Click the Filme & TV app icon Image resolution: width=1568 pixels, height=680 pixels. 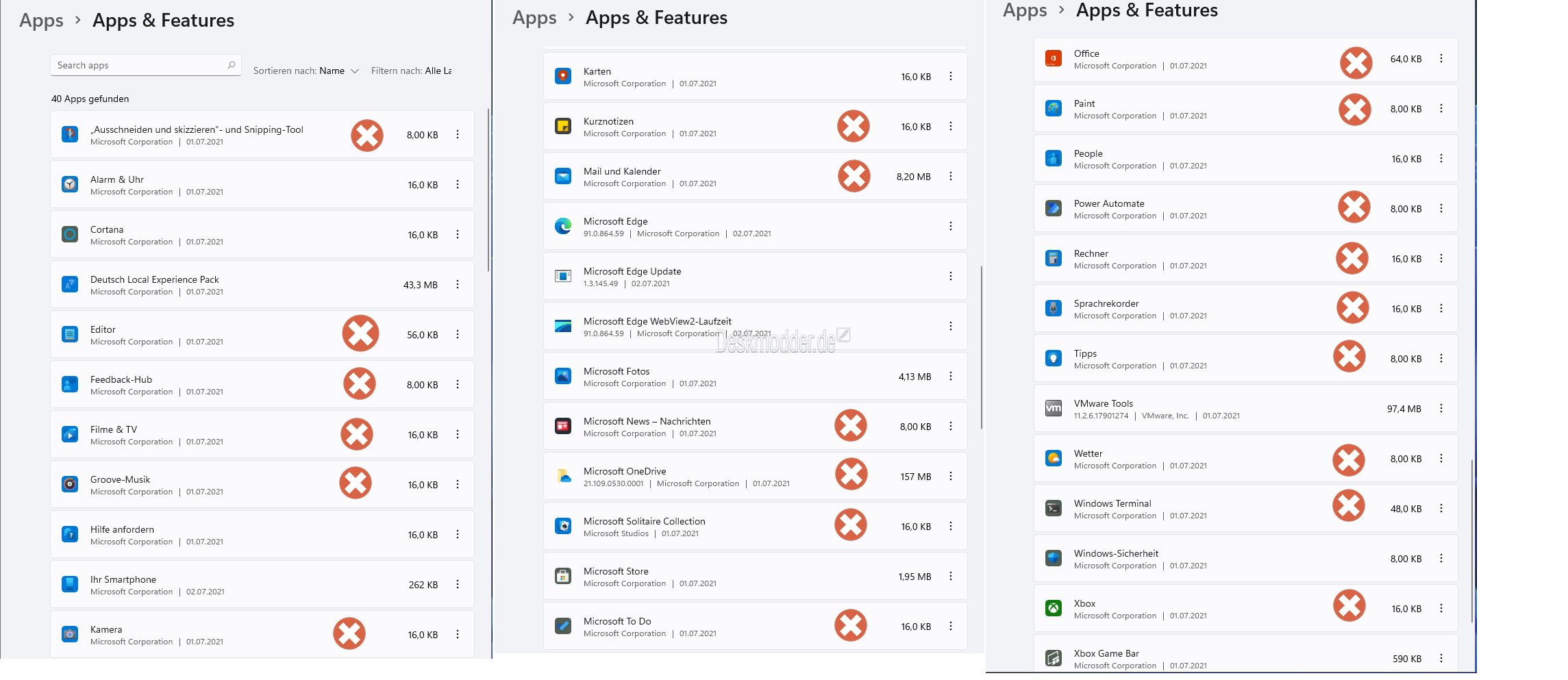70,434
